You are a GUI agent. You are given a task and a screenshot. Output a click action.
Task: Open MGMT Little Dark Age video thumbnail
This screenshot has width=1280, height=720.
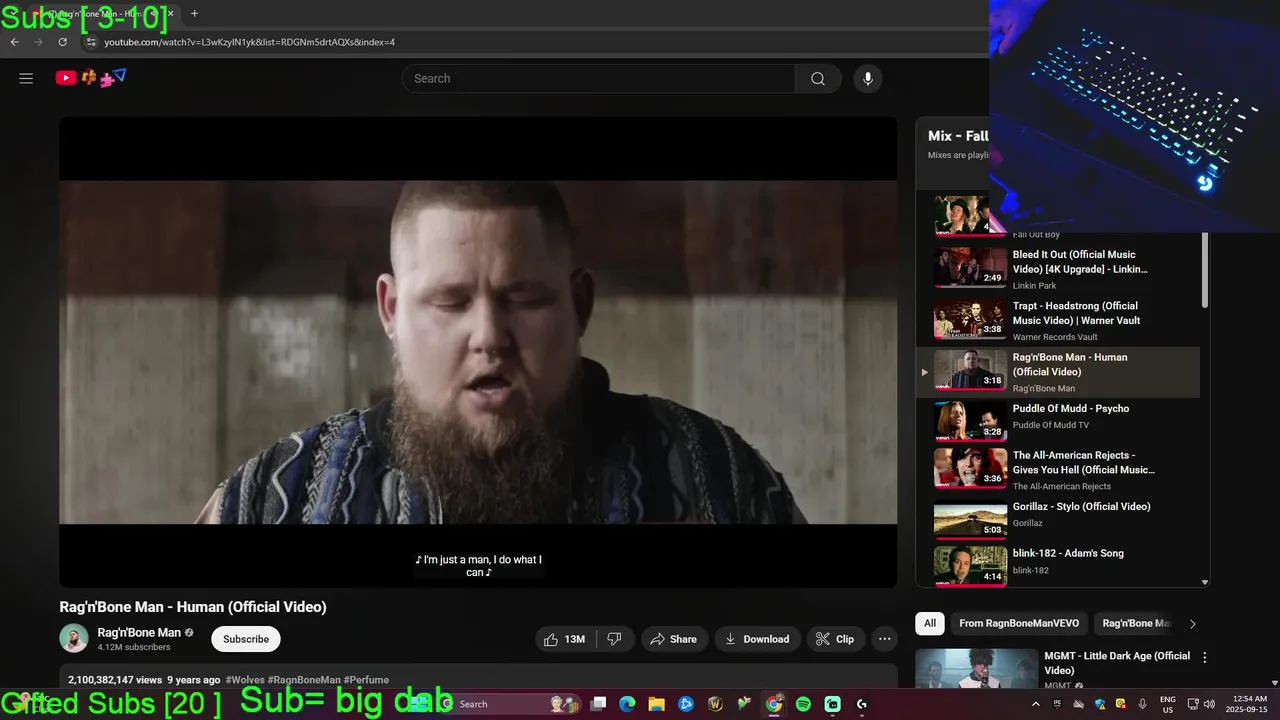pyautogui.click(x=977, y=669)
